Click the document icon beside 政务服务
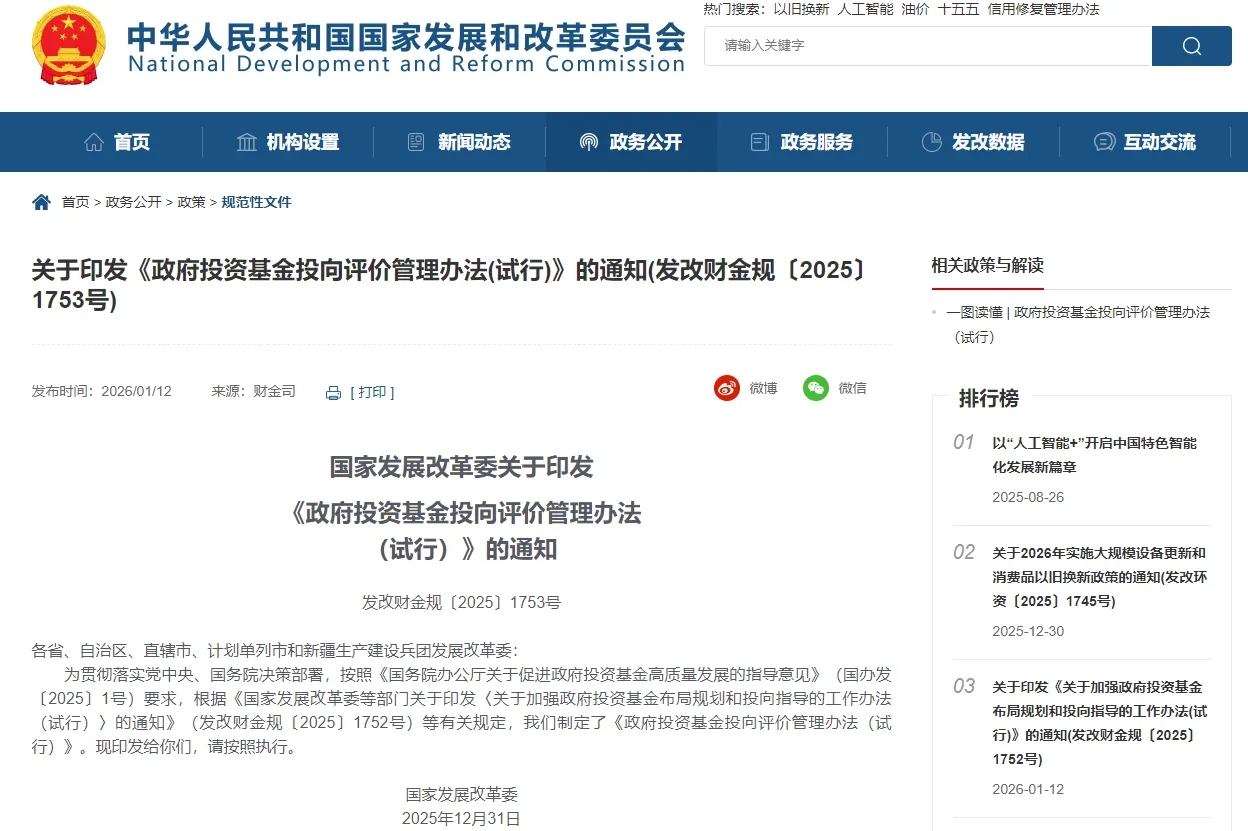The width and height of the screenshot is (1248, 831). [x=760, y=142]
